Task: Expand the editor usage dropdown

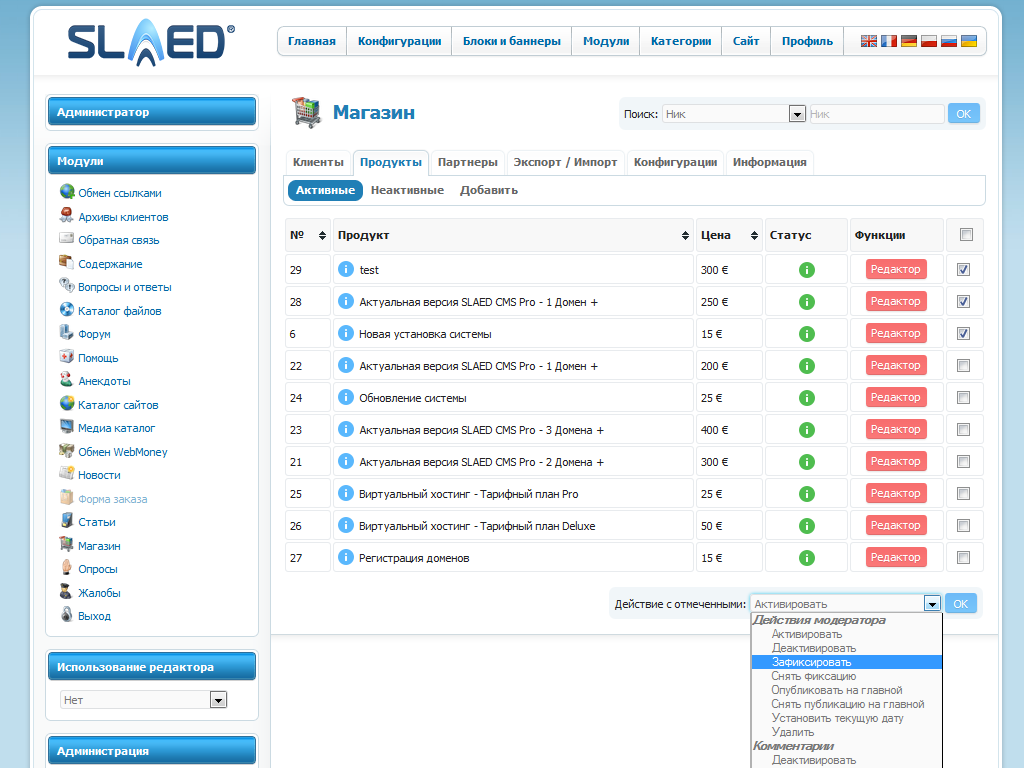Action: 218,700
